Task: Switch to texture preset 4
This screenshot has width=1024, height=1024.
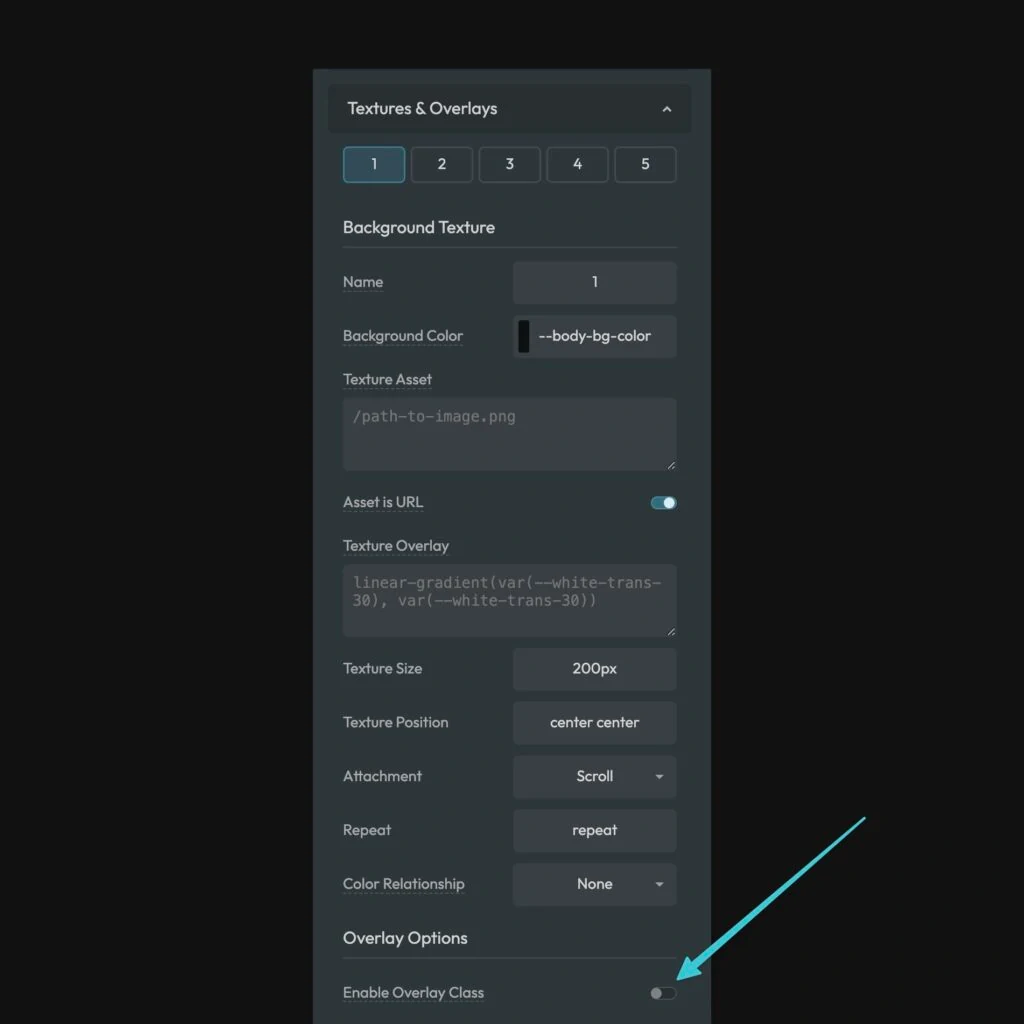Action: click(577, 164)
